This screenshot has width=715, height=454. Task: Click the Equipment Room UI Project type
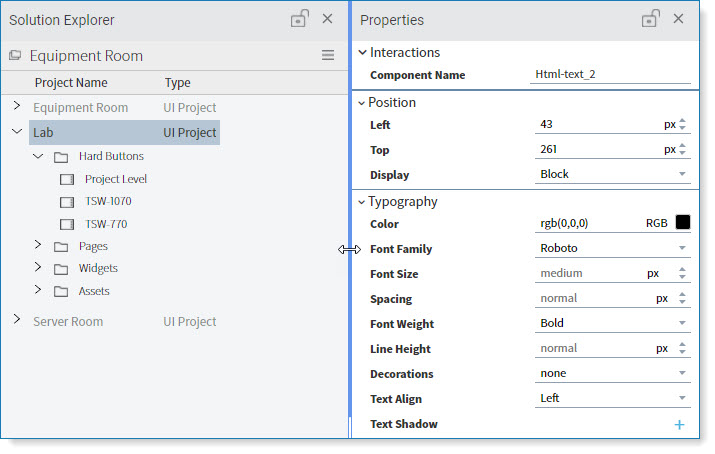click(190, 108)
